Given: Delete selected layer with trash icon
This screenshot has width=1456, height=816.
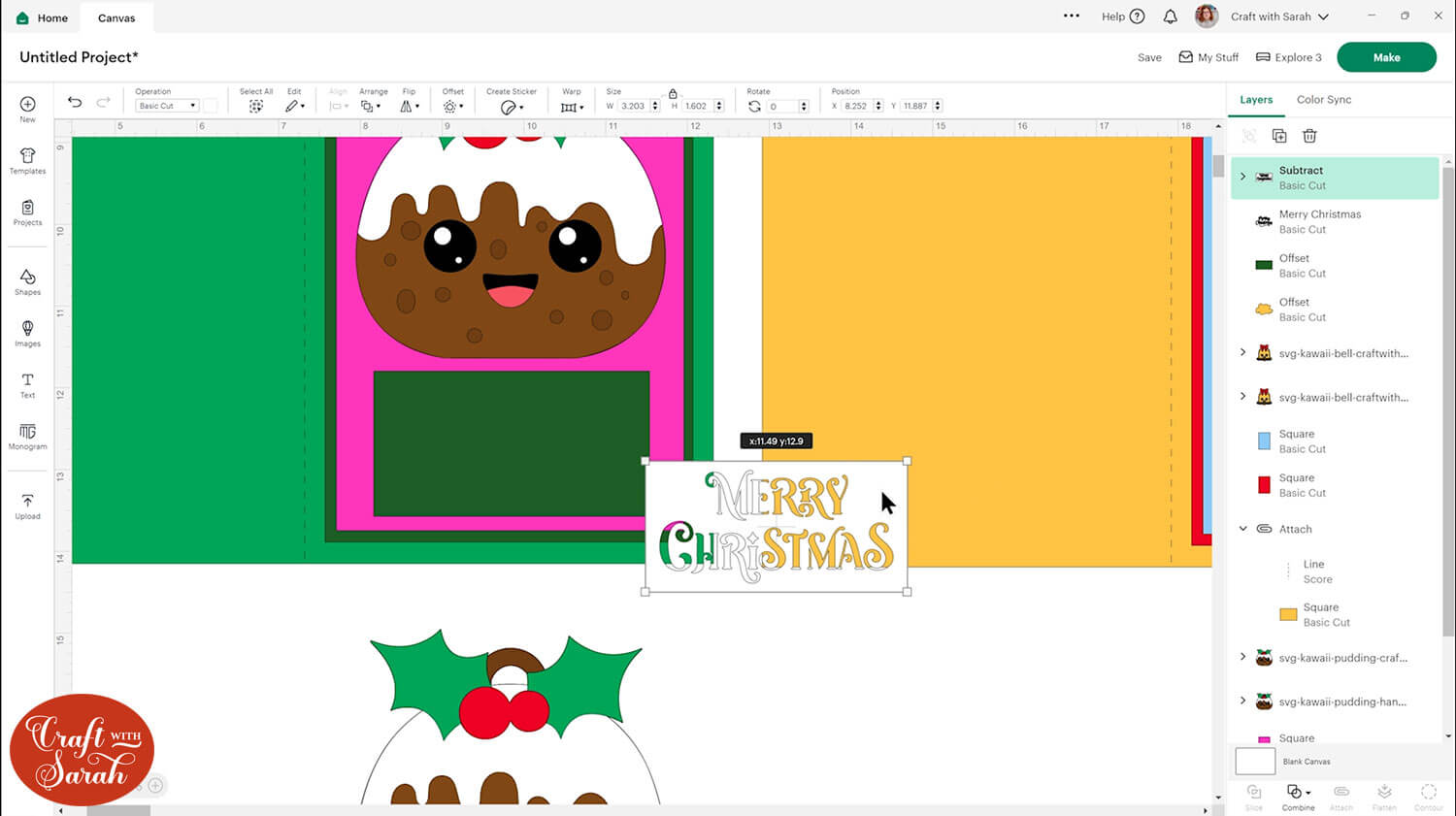Looking at the screenshot, I should click(1309, 136).
